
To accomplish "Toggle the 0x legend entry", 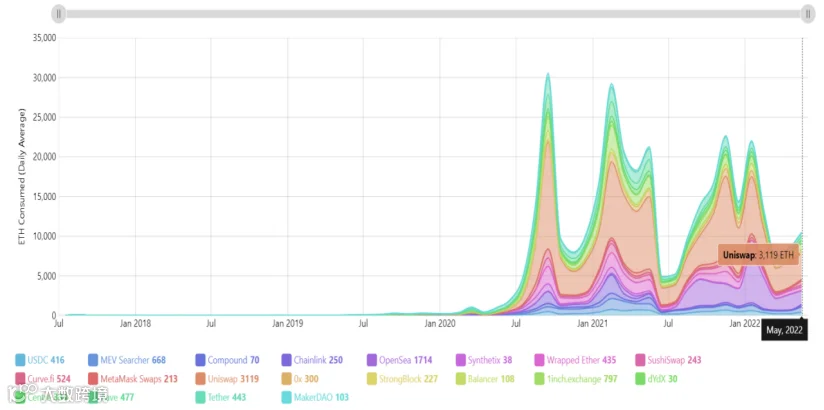I will tap(300, 378).
